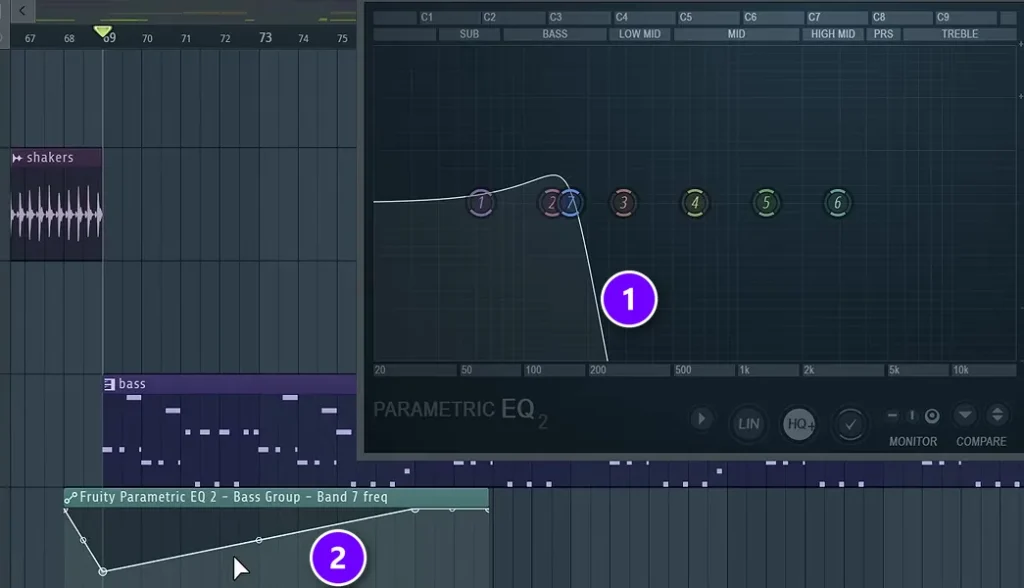Click the TREBLE frequency range header
This screenshot has height=588, width=1024.
959,34
